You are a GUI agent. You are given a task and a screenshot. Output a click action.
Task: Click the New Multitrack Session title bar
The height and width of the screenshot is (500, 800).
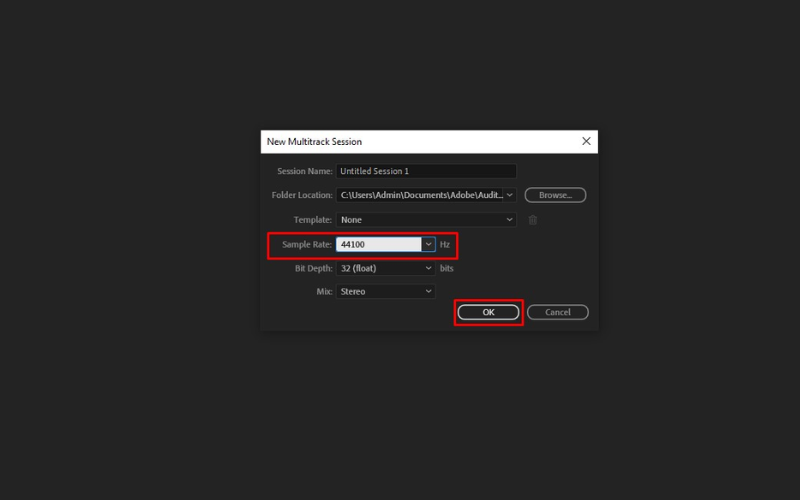[x=400, y=142]
